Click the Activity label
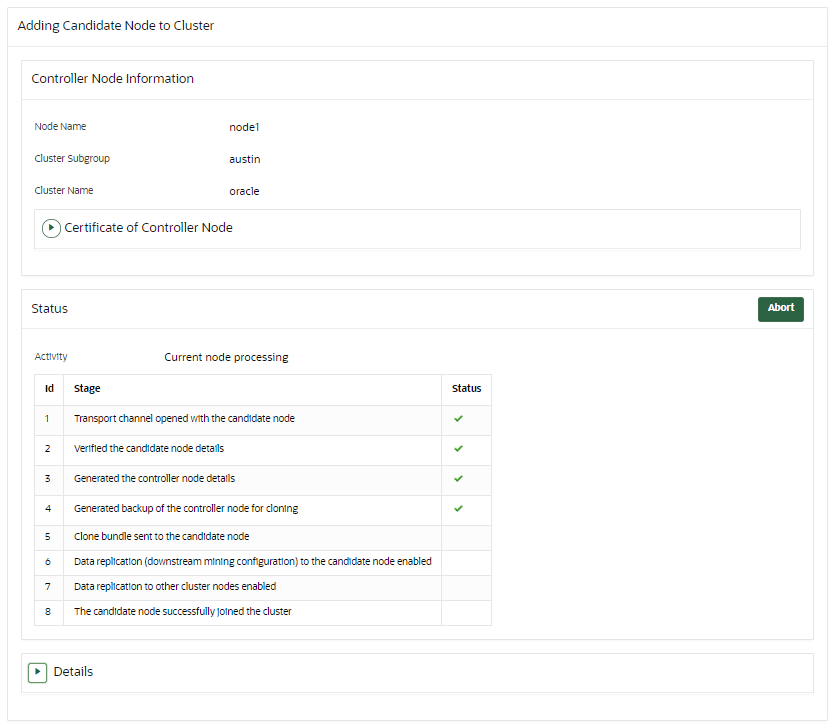836x728 pixels. pyautogui.click(x=51, y=356)
